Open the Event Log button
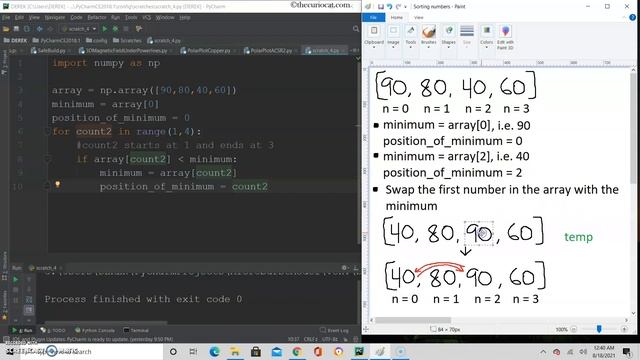Image resolution: width=640 pixels, height=360 pixels. (334, 330)
